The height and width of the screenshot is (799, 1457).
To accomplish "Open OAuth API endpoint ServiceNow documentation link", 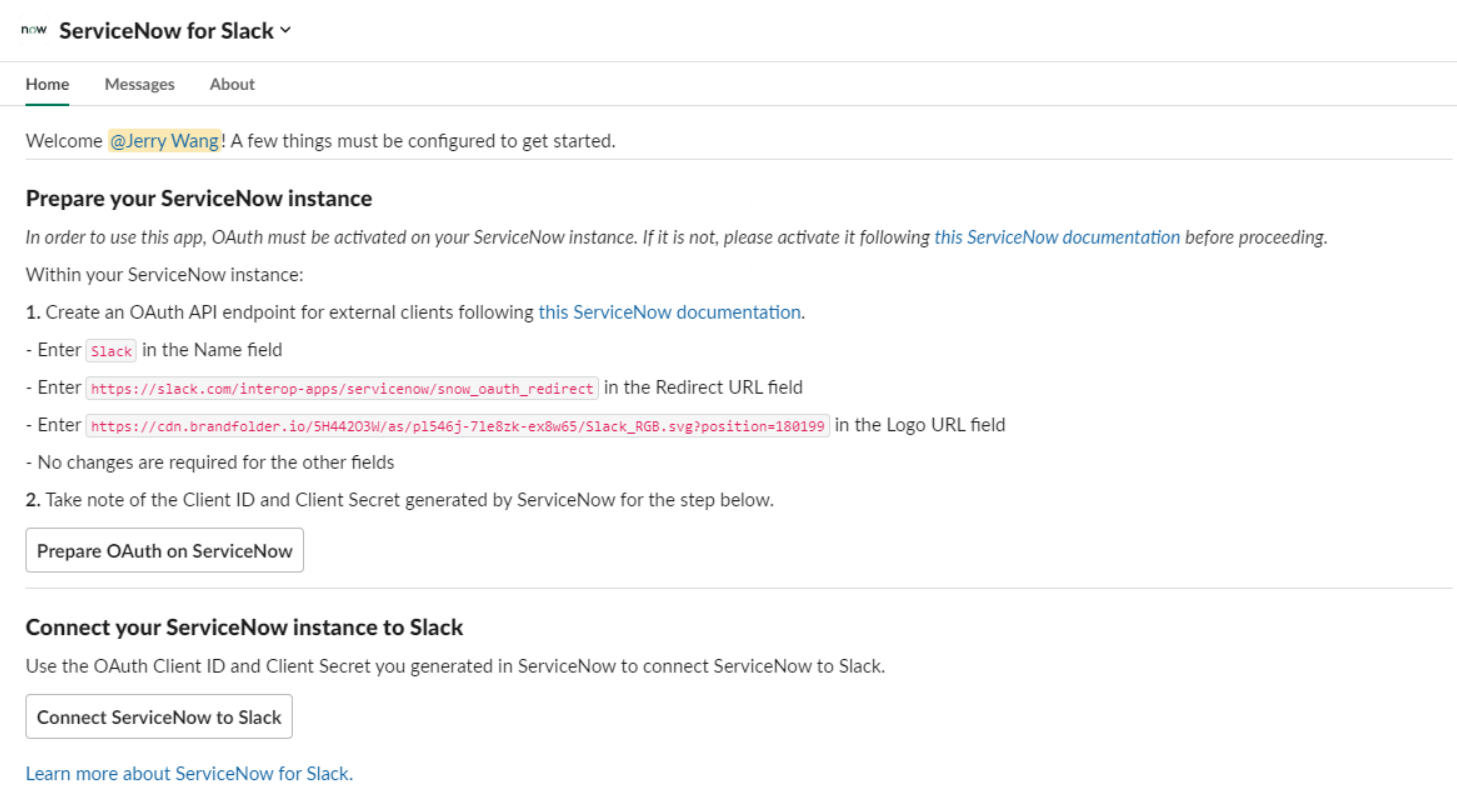I will click(670, 312).
